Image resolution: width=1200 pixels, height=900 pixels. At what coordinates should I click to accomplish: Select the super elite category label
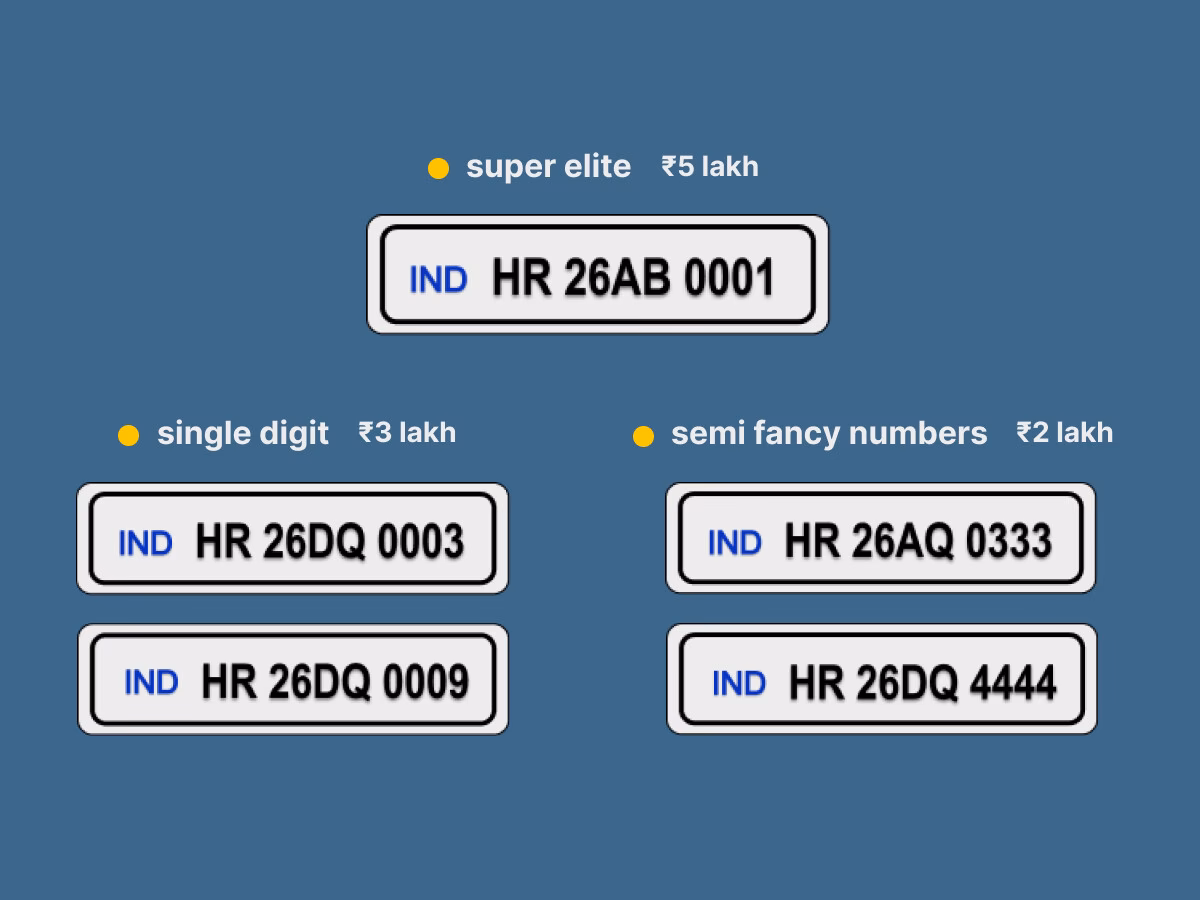click(548, 167)
